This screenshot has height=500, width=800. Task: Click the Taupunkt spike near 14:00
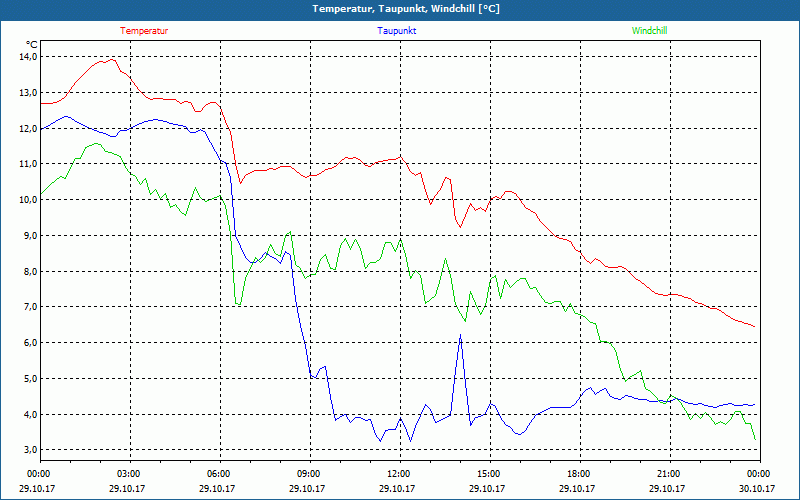tap(461, 336)
